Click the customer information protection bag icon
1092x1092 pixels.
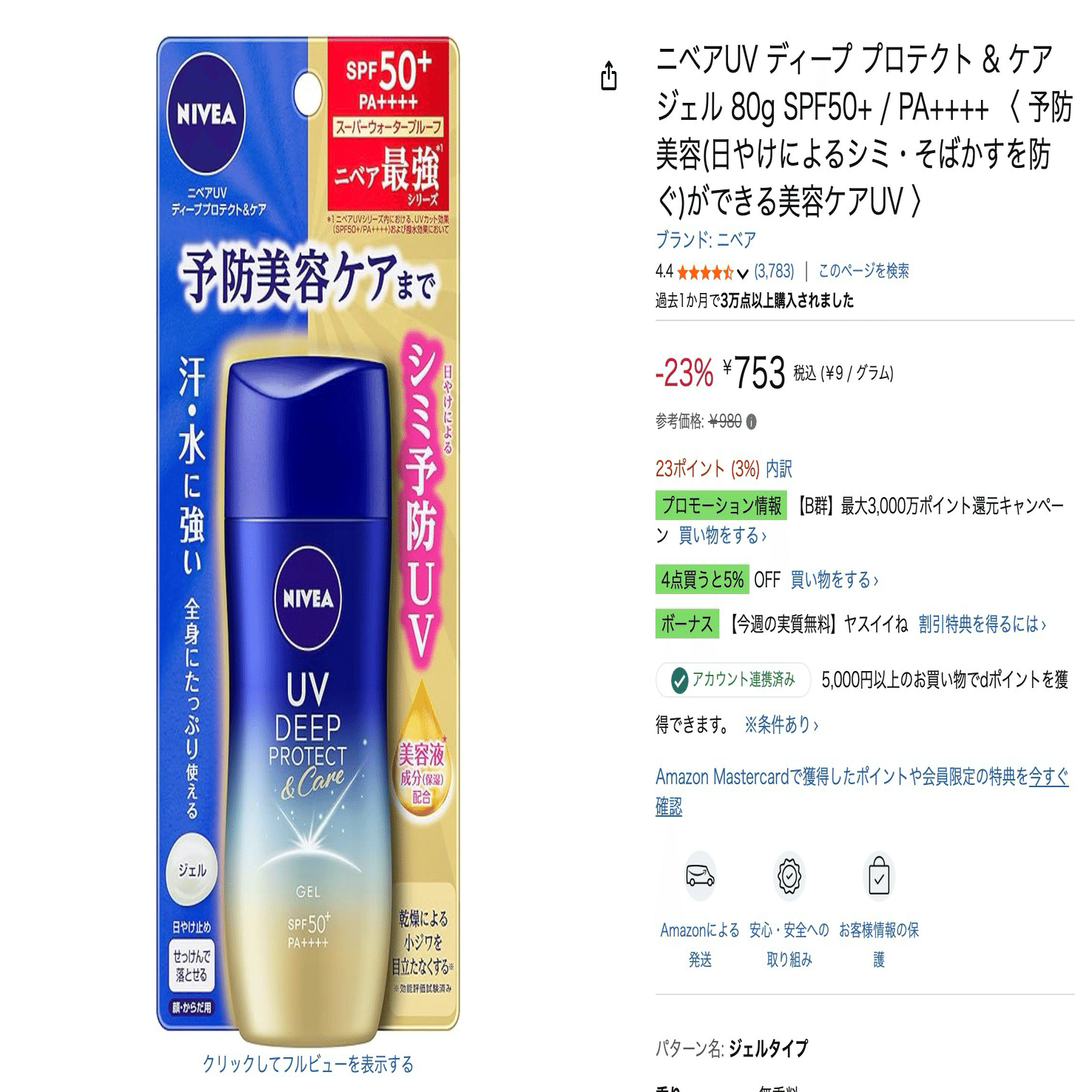878,877
